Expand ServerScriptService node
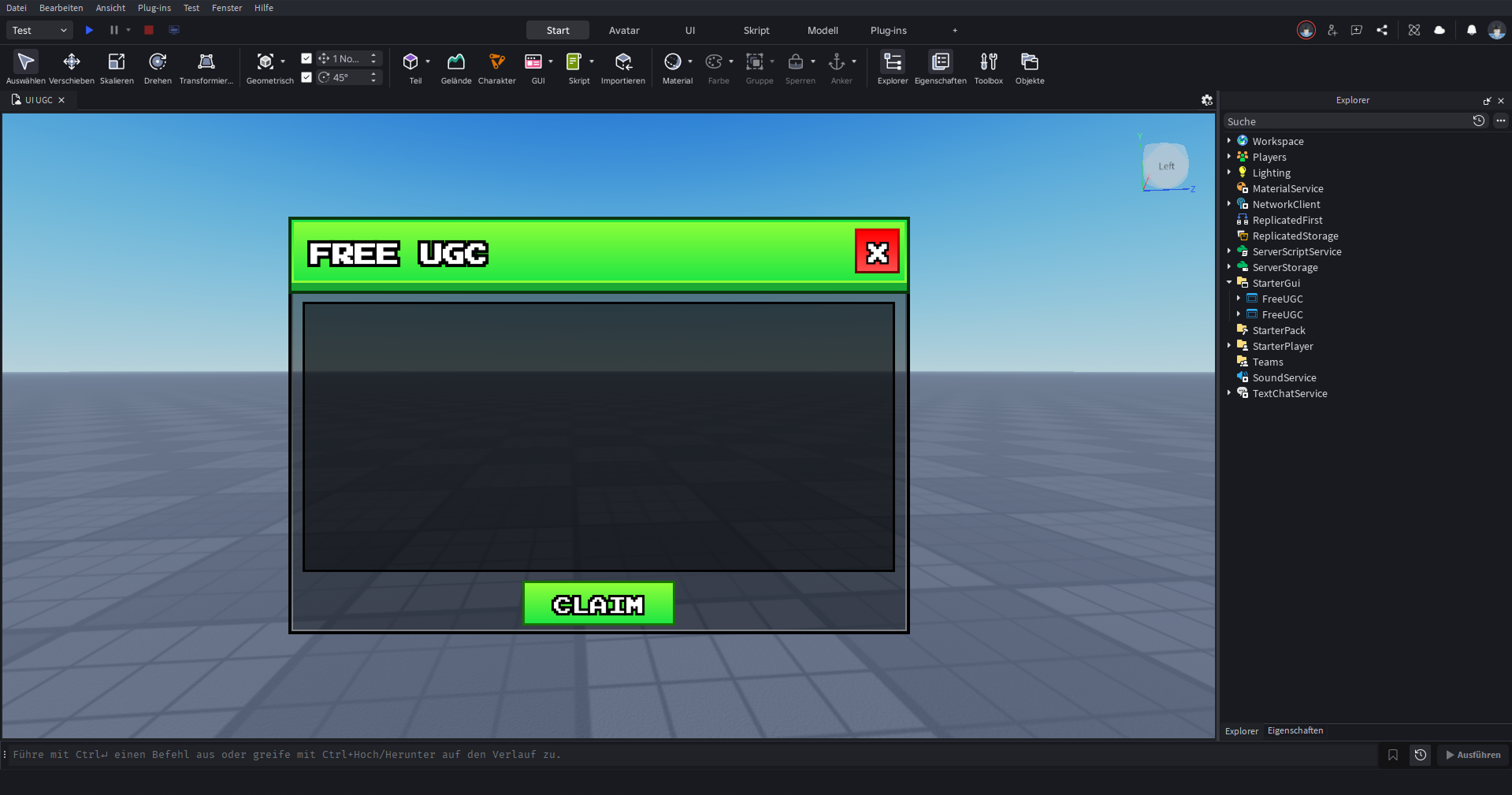This screenshot has height=795, width=1512. [1229, 251]
